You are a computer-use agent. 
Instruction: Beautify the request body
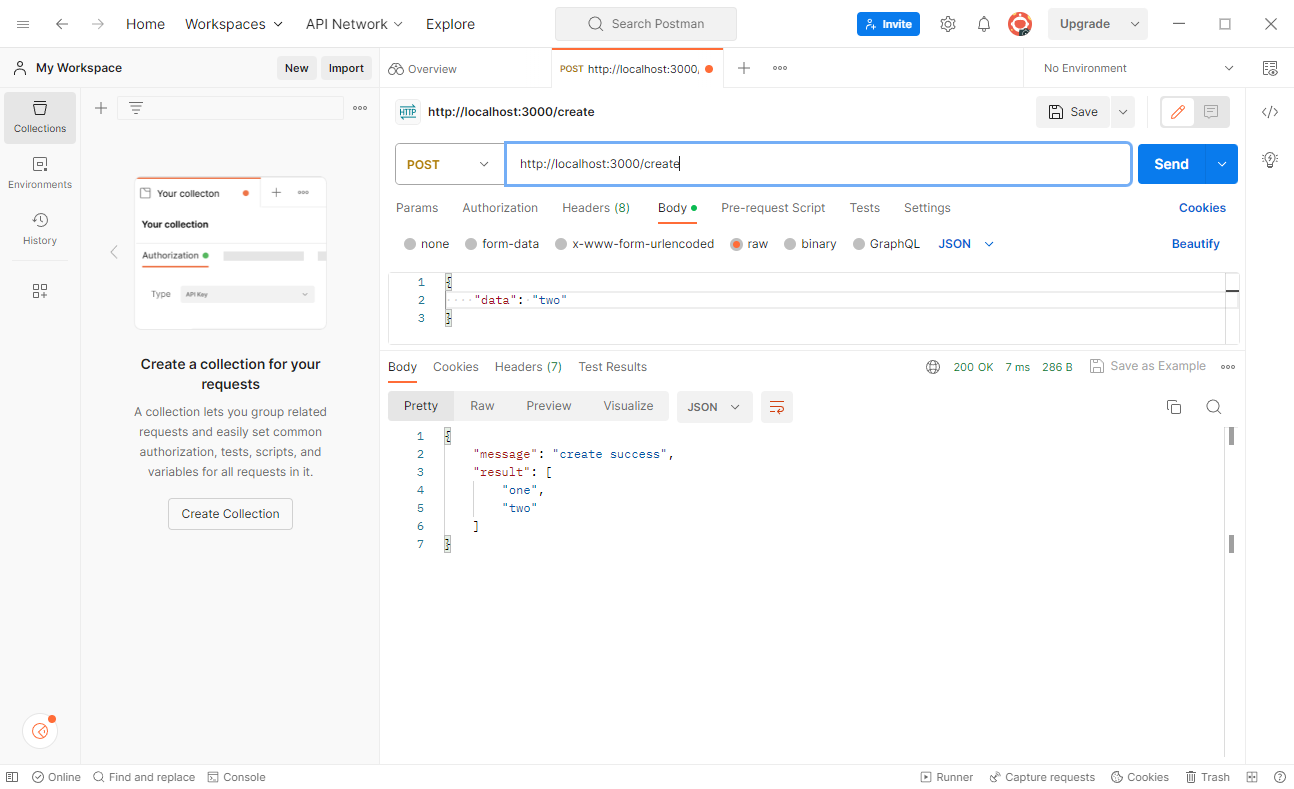click(x=1196, y=244)
